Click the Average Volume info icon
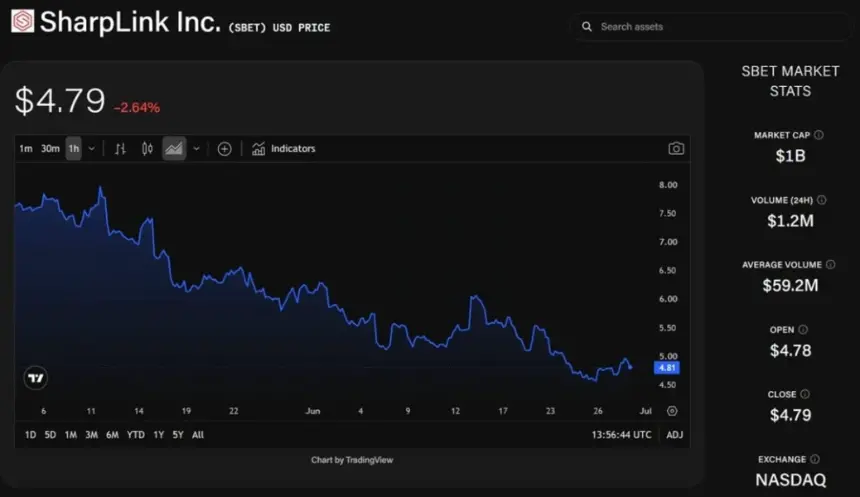 pyautogui.click(x=831, y=264)
